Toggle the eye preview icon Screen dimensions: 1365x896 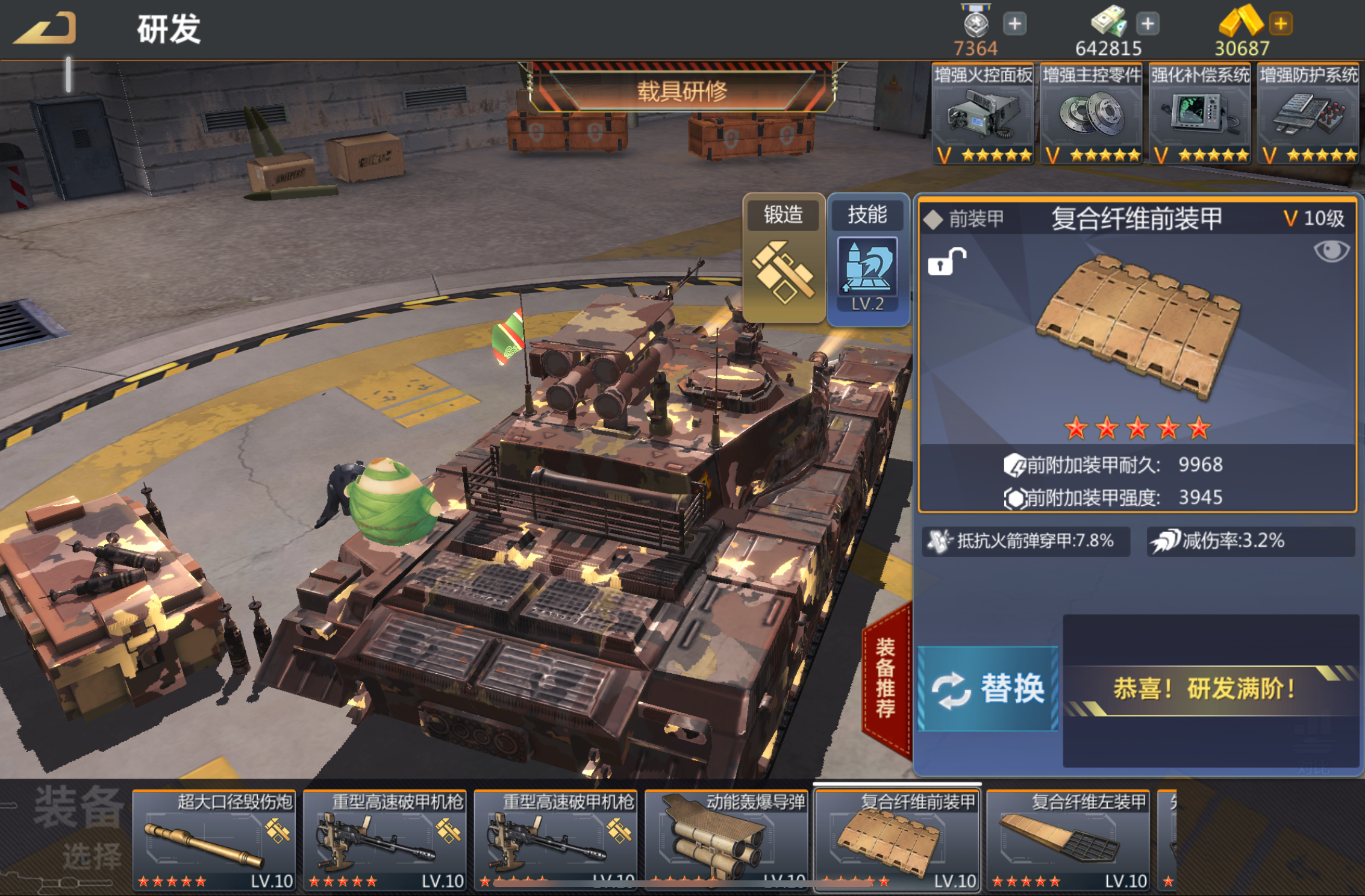pyautogui.click(x=1331, y=251)
